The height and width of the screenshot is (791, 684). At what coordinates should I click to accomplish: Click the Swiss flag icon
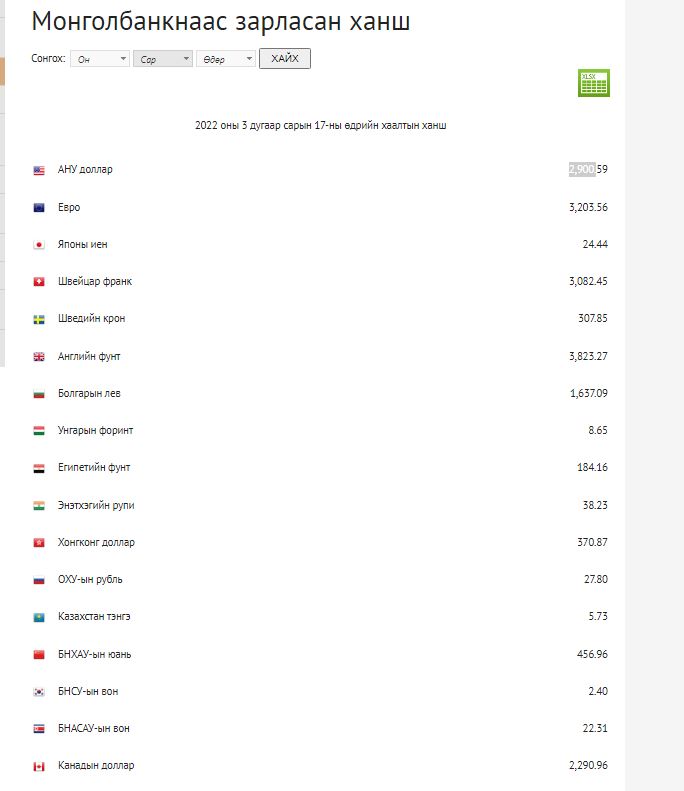[x=39, y=282]
